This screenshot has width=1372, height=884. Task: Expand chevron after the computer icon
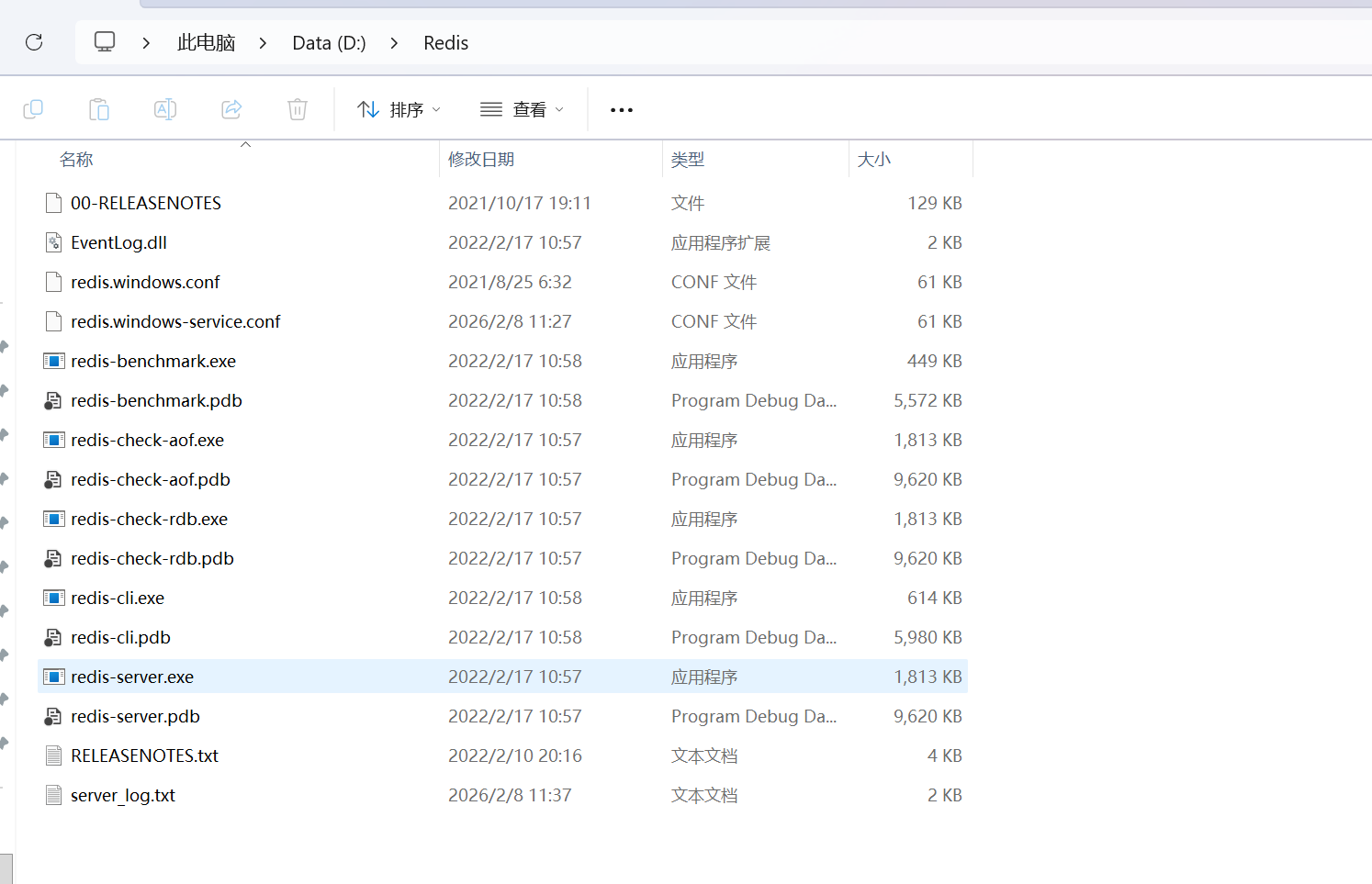tap(146, 43)
